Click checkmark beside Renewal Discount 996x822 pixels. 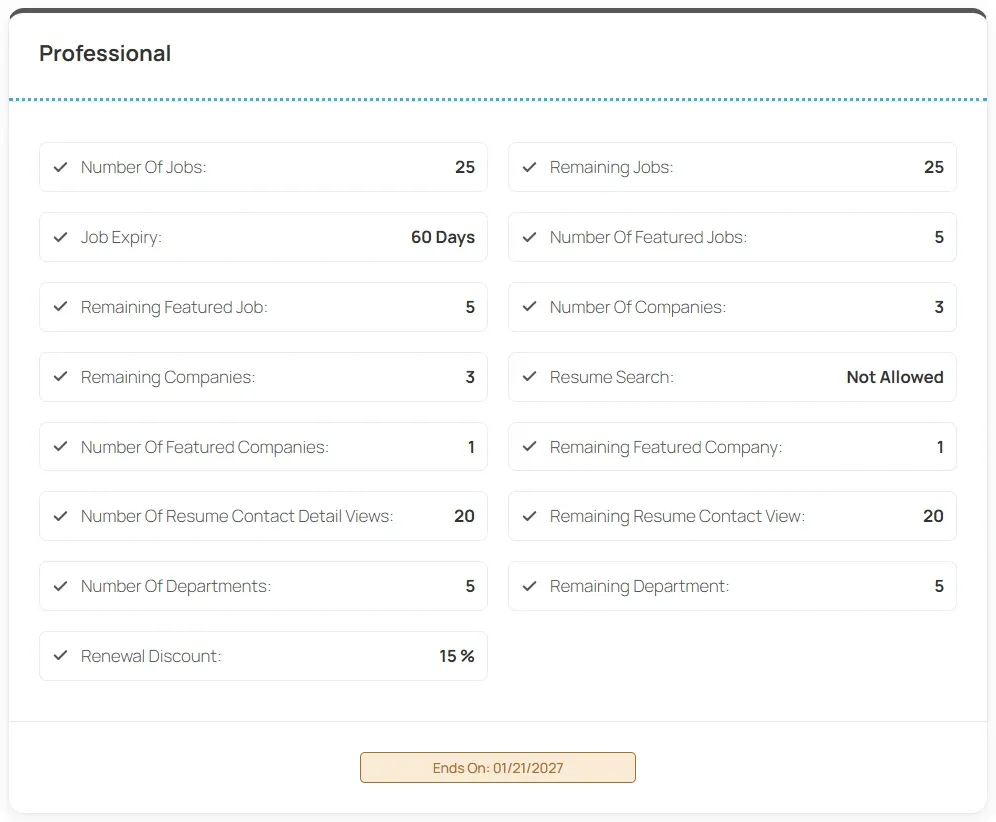[60, 656]
